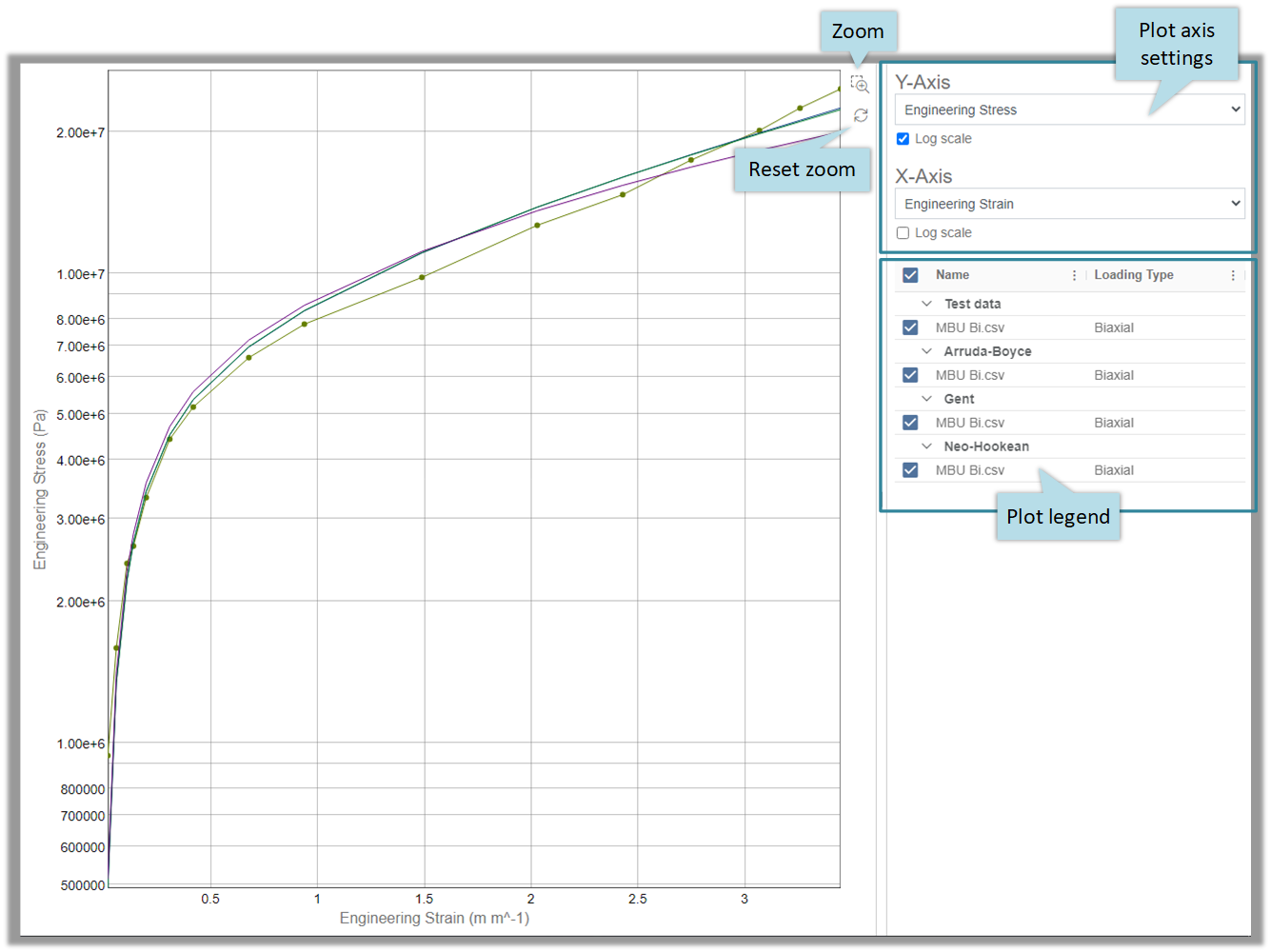Collapse the Arruda-Boyce group
1271x952 pixels.
coord(926,351)
